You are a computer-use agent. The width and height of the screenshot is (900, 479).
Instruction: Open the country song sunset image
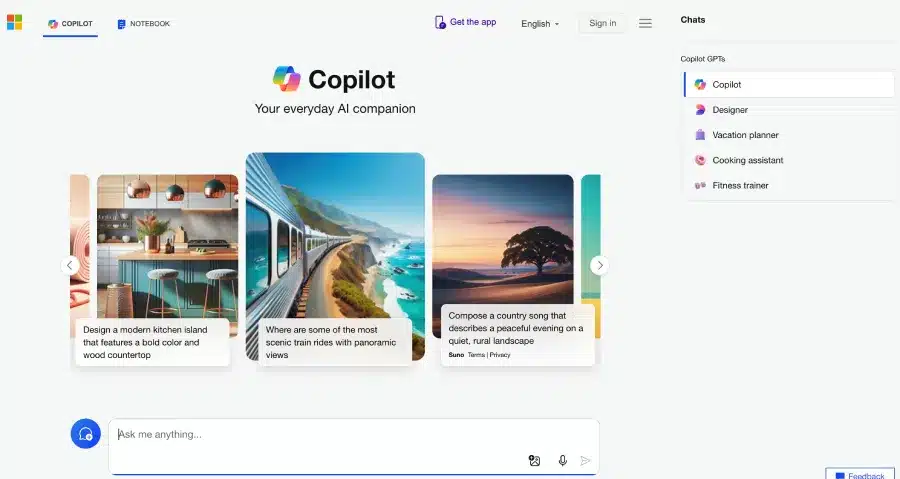coord(503,239)
